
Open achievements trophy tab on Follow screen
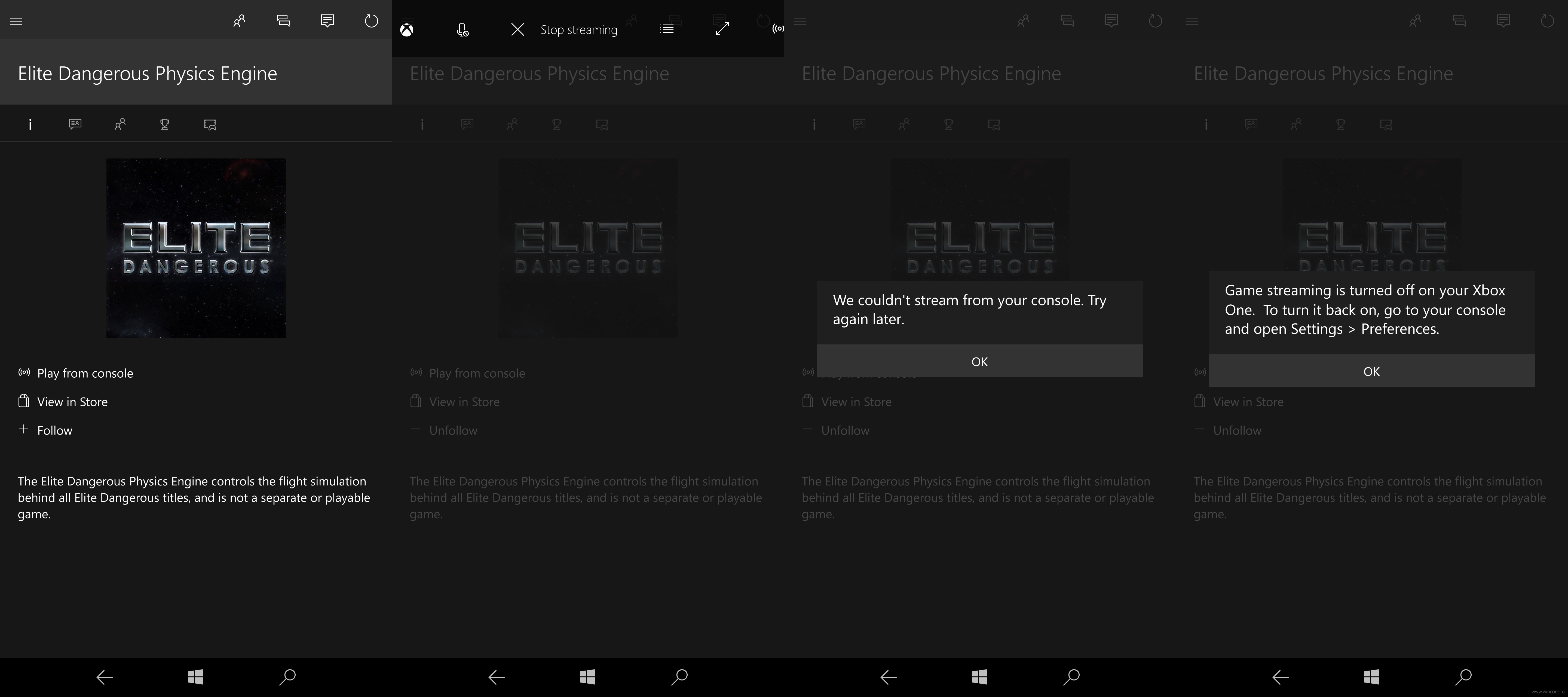[164, 124]
